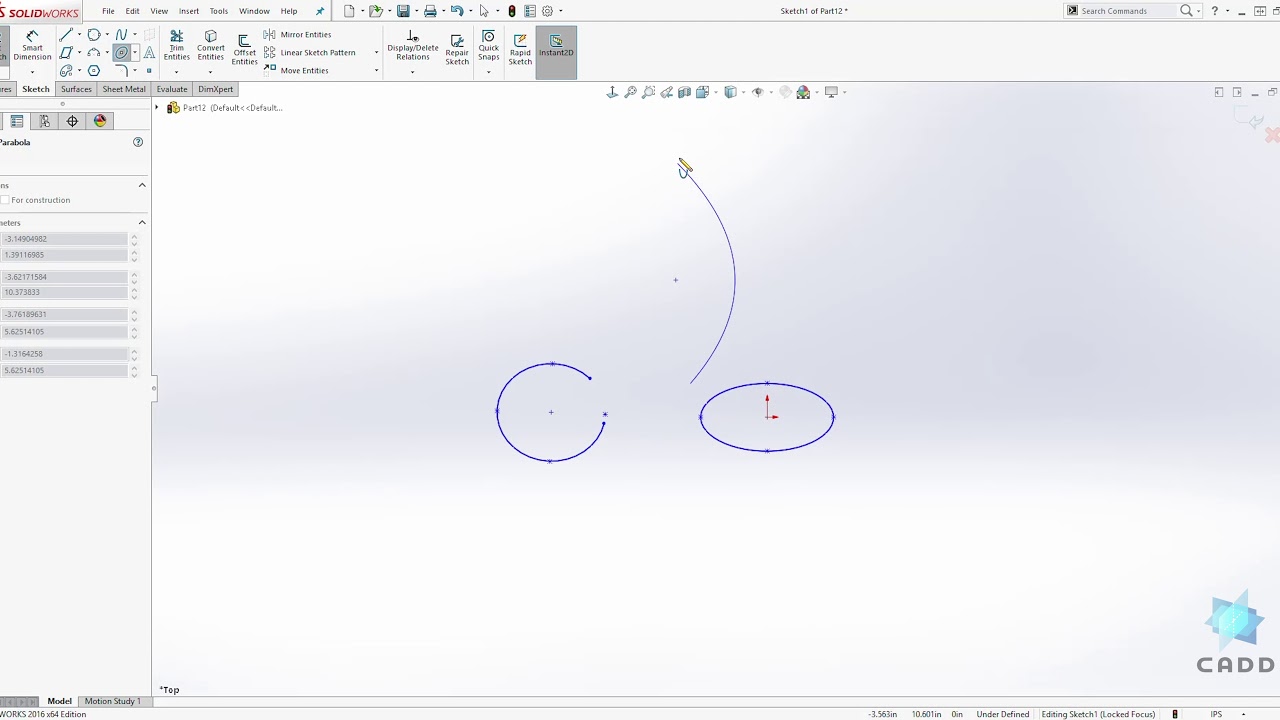Open Quick Snaps dropdown arrow
1280x720 pixels.
click(x=488, y=72)
